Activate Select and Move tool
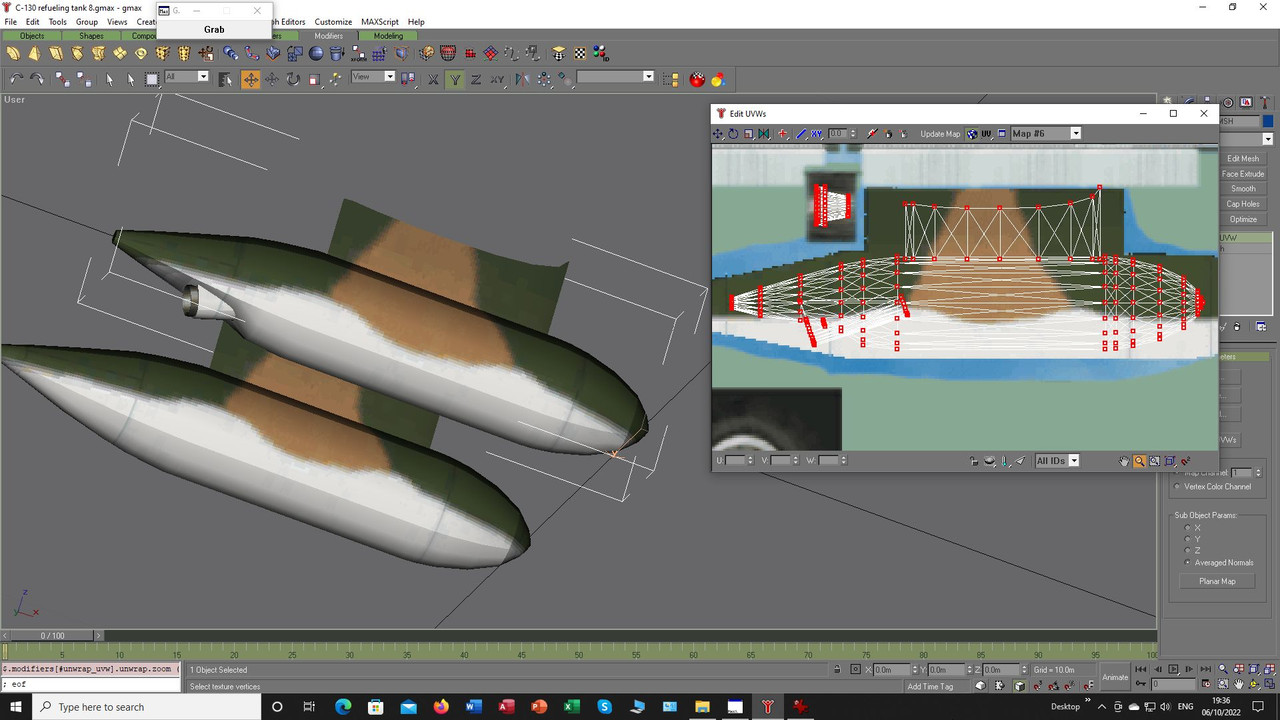The image size is (1280, 720). (251, 79)
